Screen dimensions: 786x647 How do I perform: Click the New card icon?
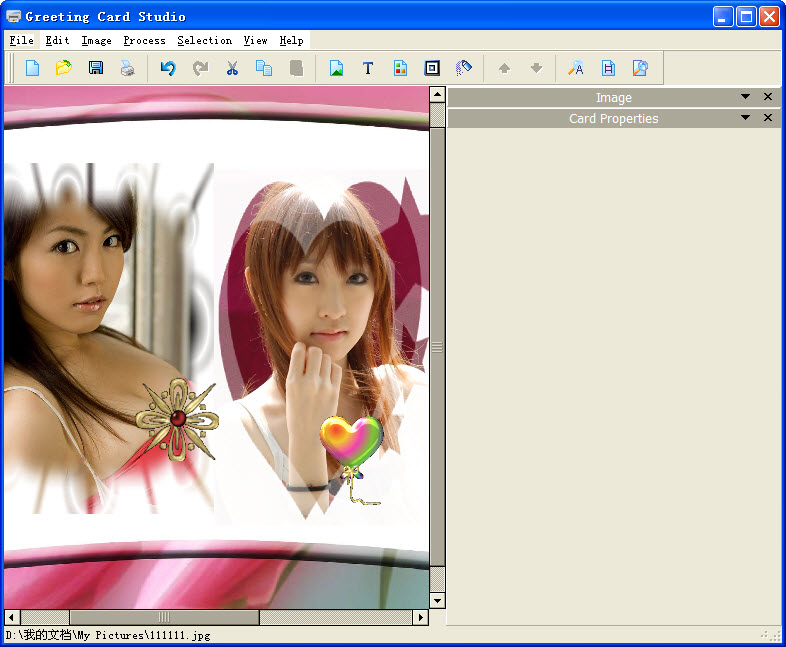(x=33, y=68)
